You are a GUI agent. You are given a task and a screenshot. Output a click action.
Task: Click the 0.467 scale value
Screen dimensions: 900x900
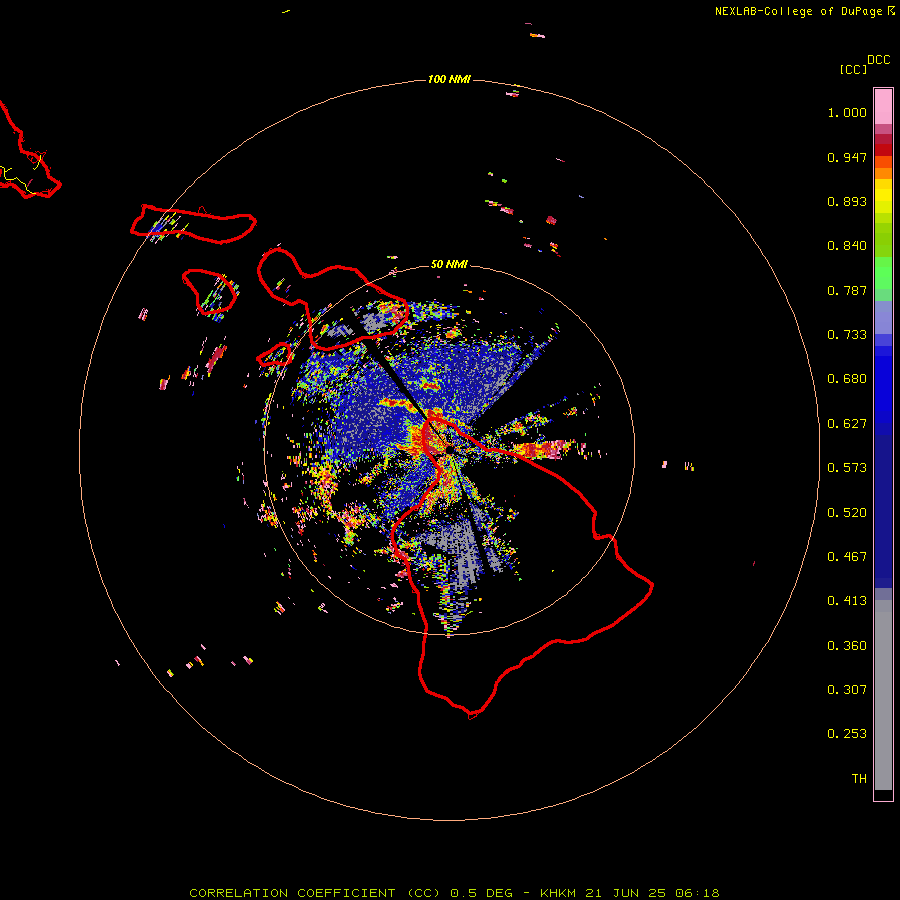(847, 557)
